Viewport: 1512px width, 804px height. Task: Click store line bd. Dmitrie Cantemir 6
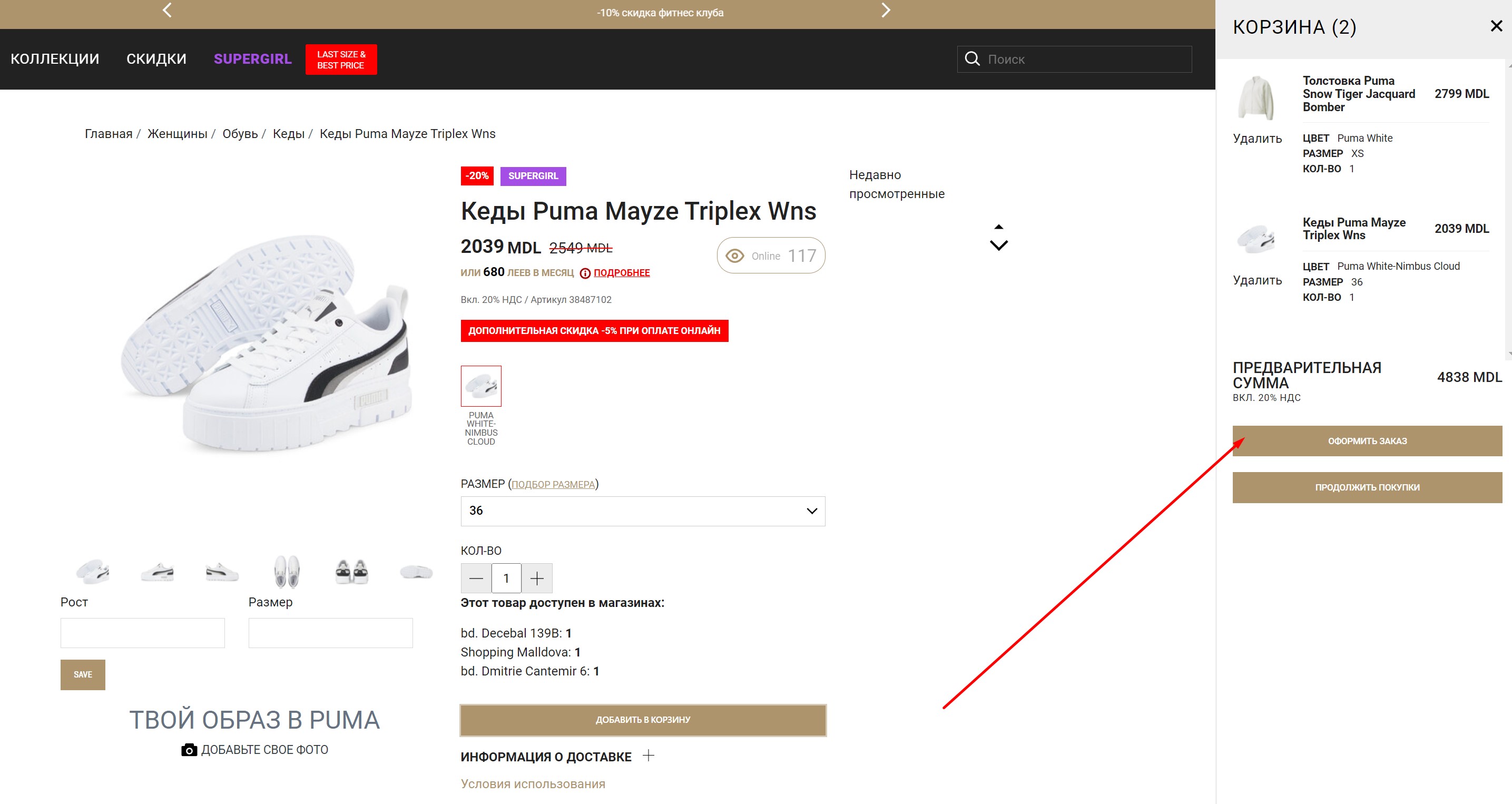pyautogui.click(x=530, y=671)
